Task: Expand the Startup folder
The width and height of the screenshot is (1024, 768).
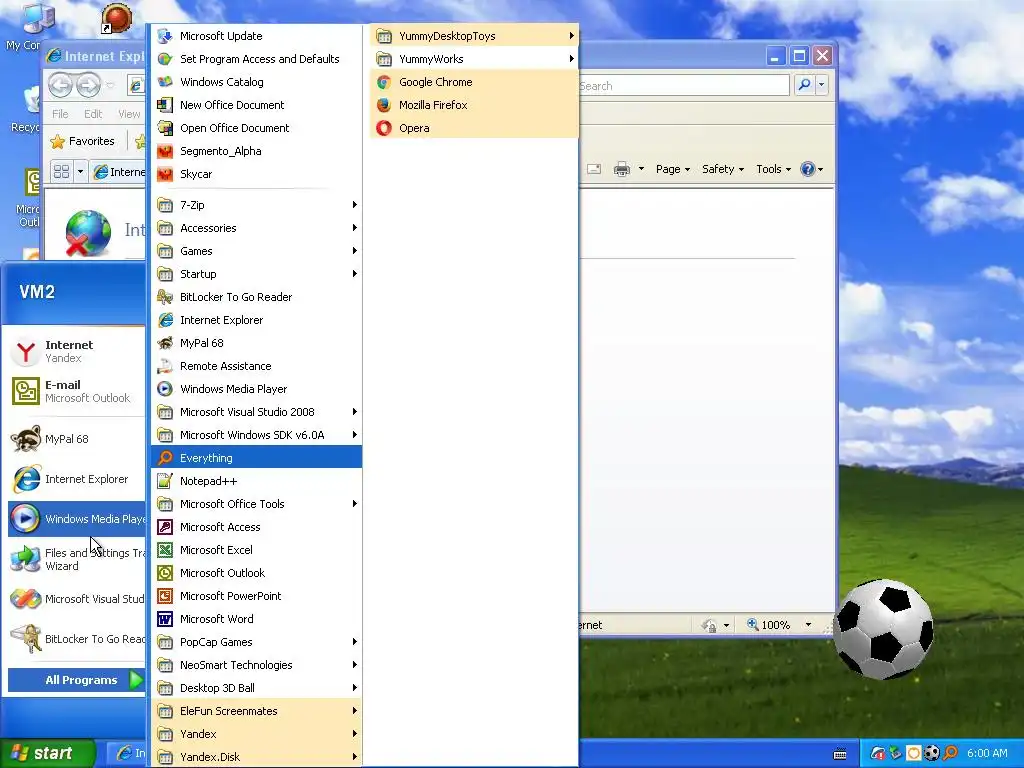Action: tap(256, 274)
